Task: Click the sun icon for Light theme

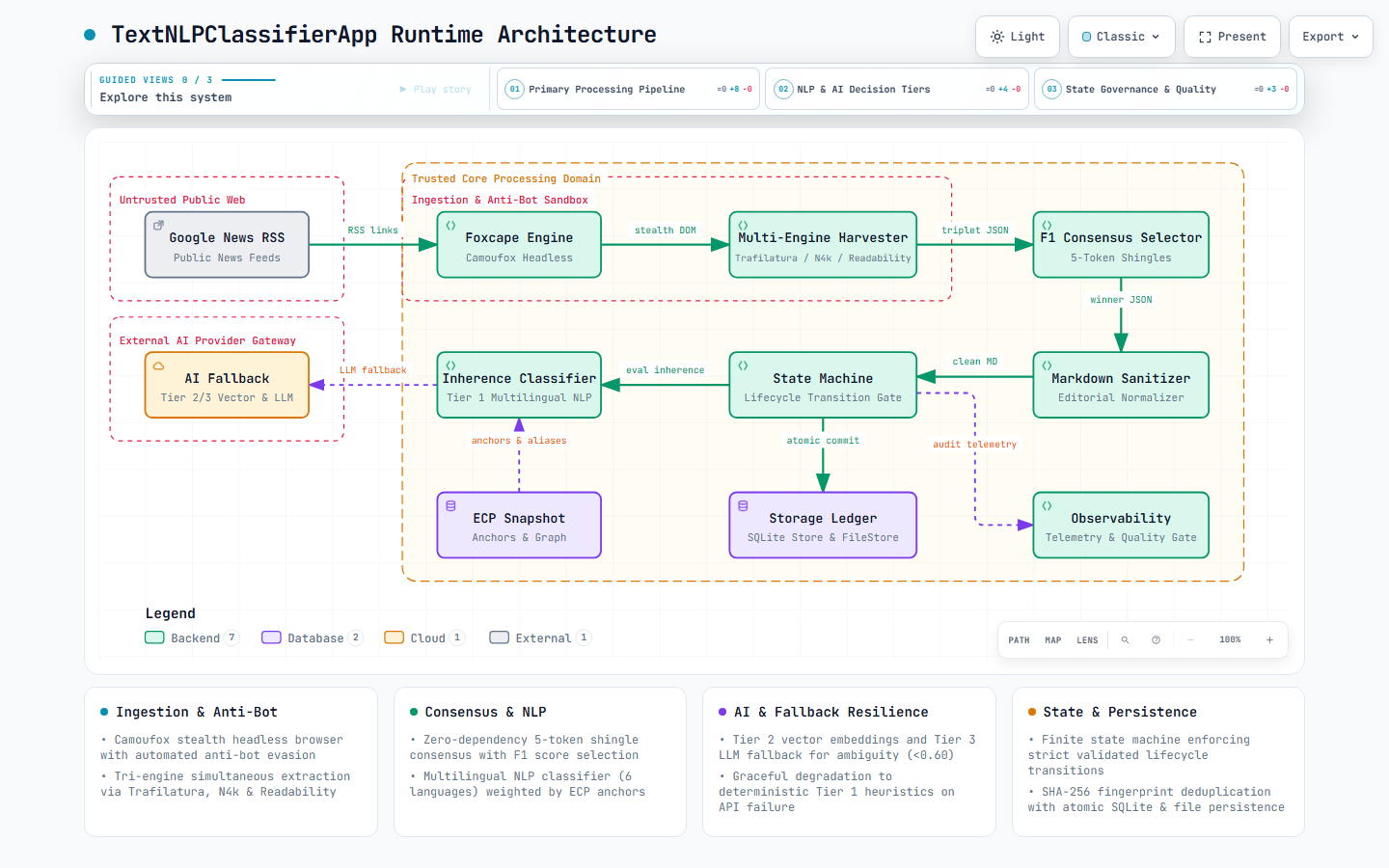Action: click(x=997, y=37)
